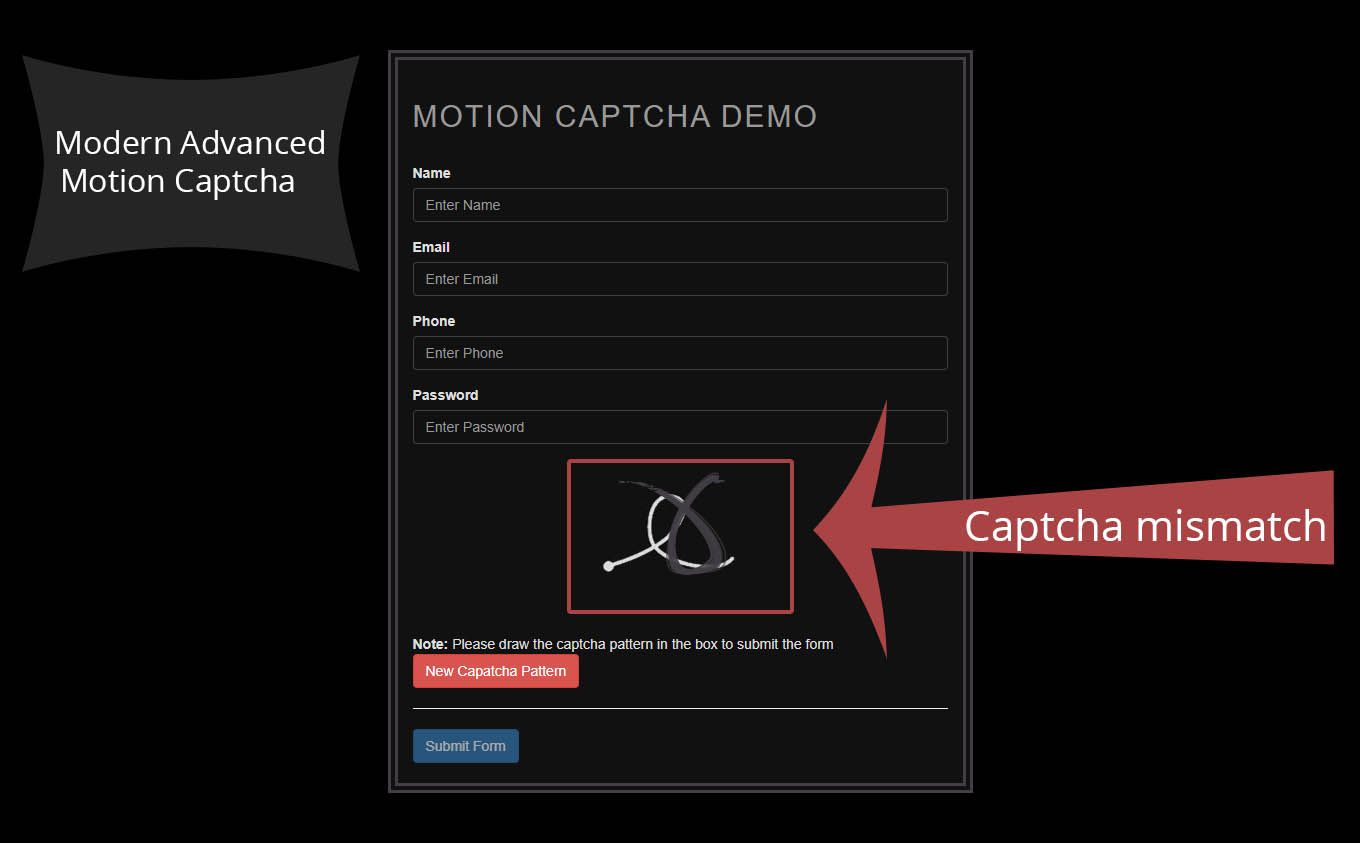Click the Name field label

coord(431,173)
